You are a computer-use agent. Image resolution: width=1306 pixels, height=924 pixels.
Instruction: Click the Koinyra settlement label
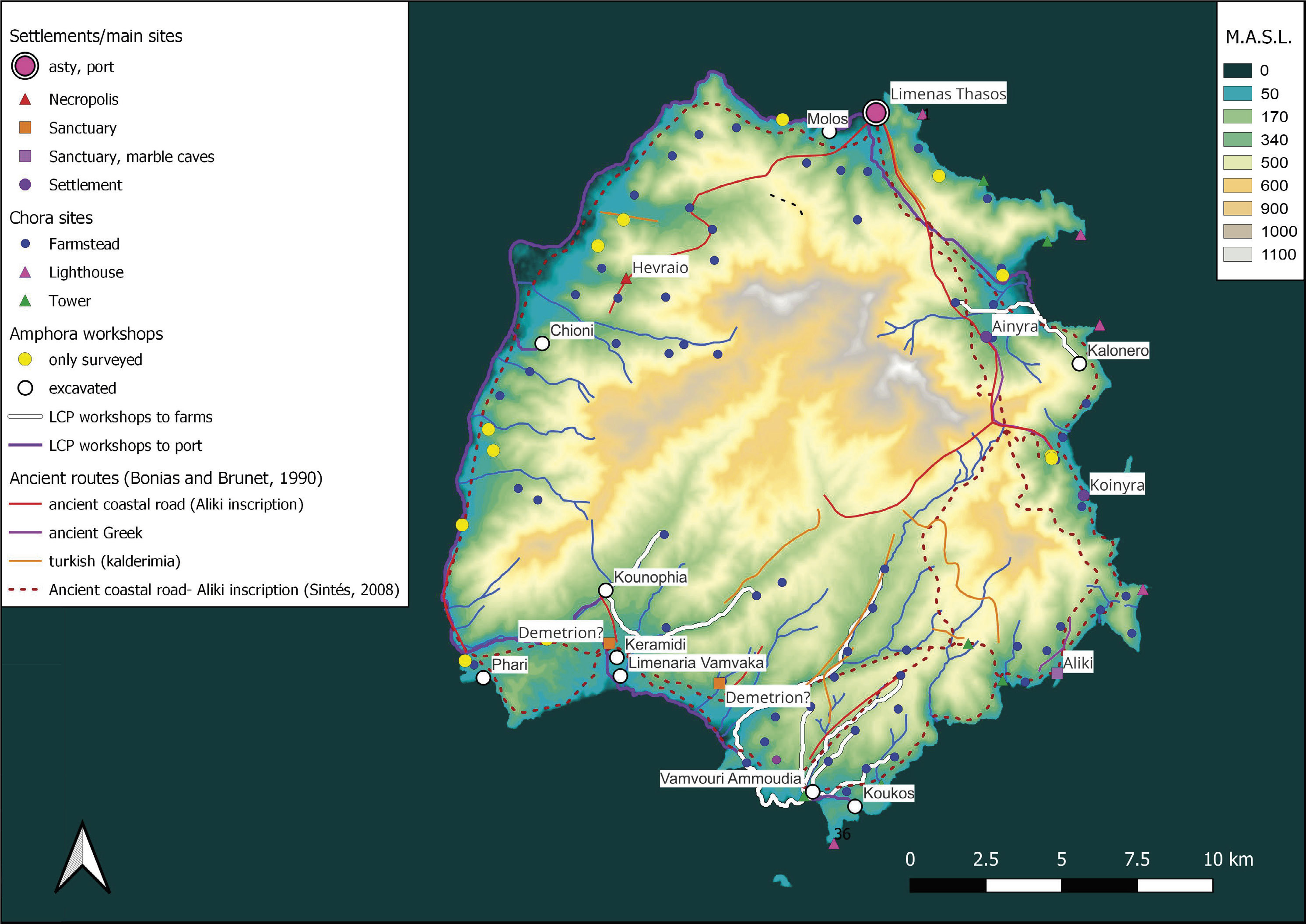(x=1116, y=485)
